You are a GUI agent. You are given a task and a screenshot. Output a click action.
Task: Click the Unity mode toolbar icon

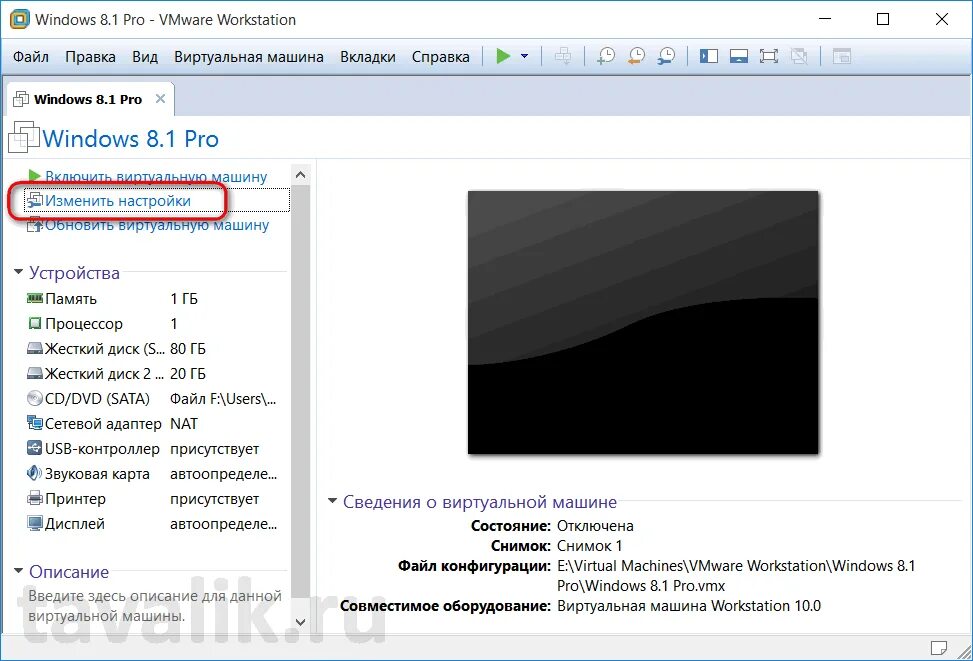coord(799,56)
